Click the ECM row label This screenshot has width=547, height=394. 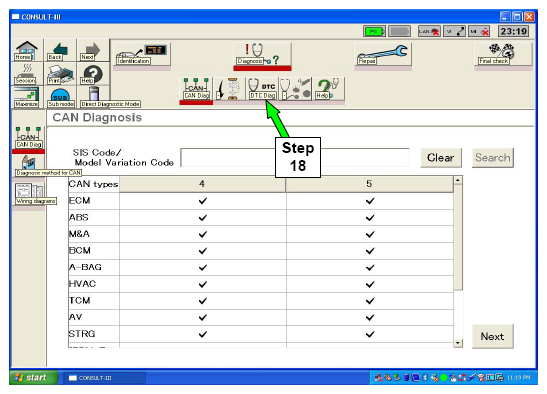tap(80, 201)
